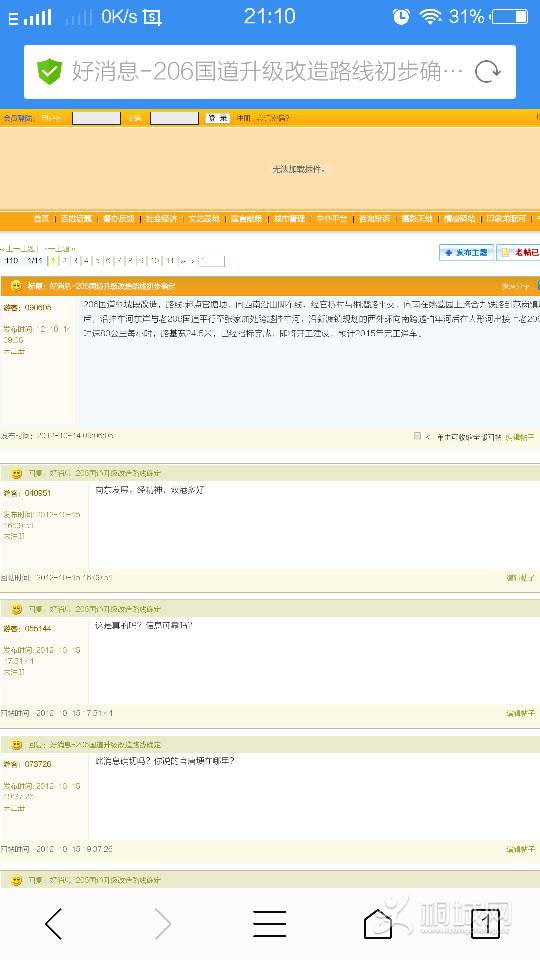Open the 首页 navigation item
Viewport: 540px width, 960px height.
point(41,219)
